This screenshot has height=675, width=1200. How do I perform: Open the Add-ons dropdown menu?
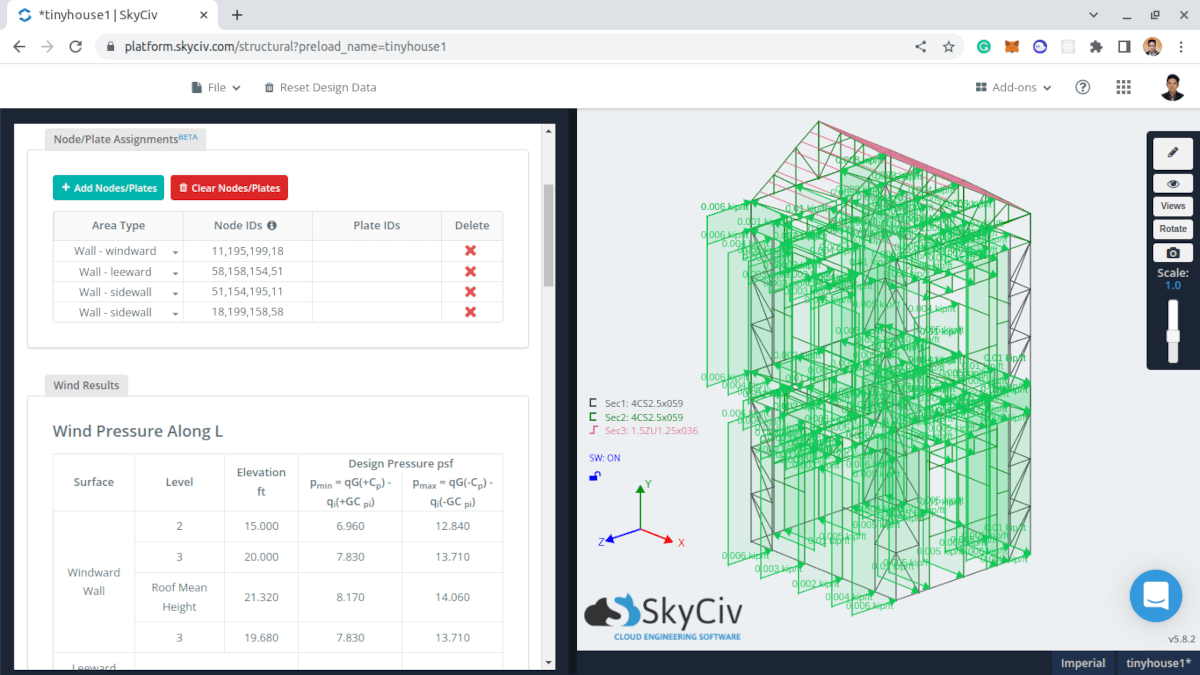click(1013, 87)
